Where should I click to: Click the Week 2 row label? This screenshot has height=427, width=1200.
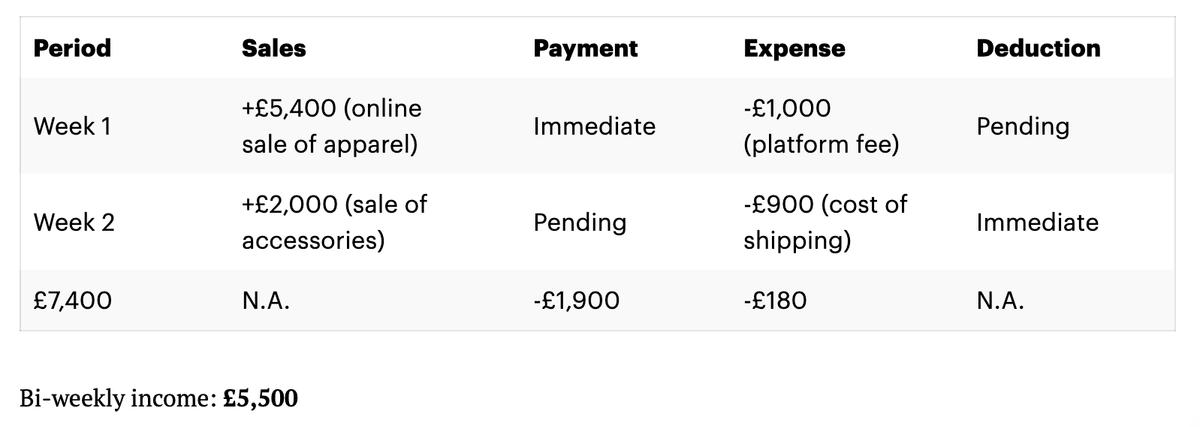click(74, 222)
